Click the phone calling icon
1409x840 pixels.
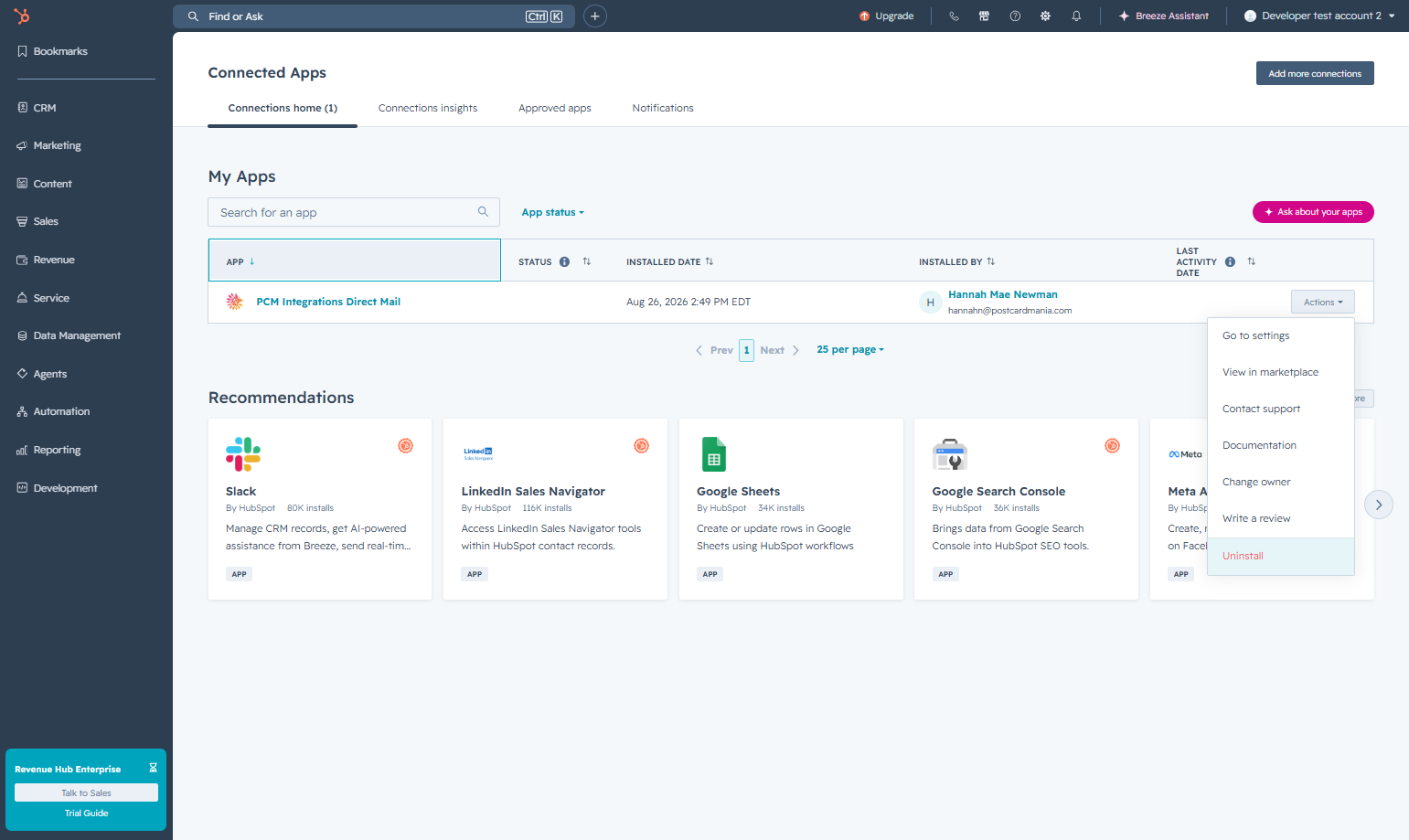click(x=954, y=16)
